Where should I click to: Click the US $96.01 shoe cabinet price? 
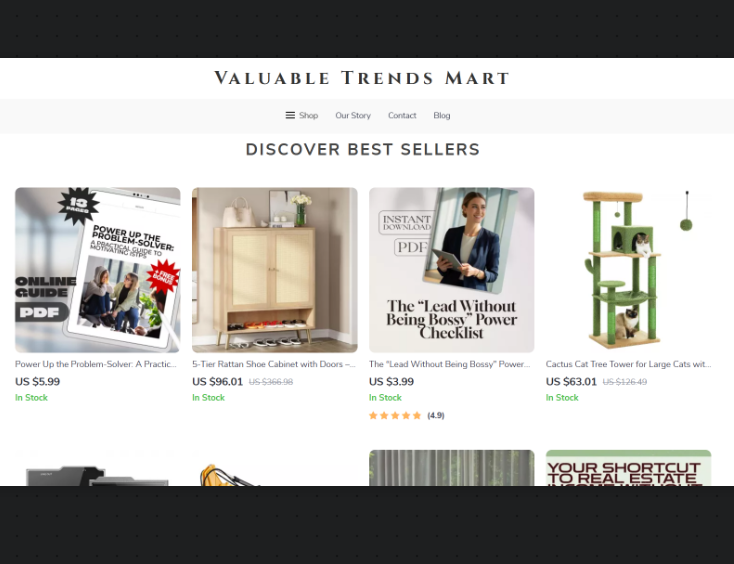(217, 382)
